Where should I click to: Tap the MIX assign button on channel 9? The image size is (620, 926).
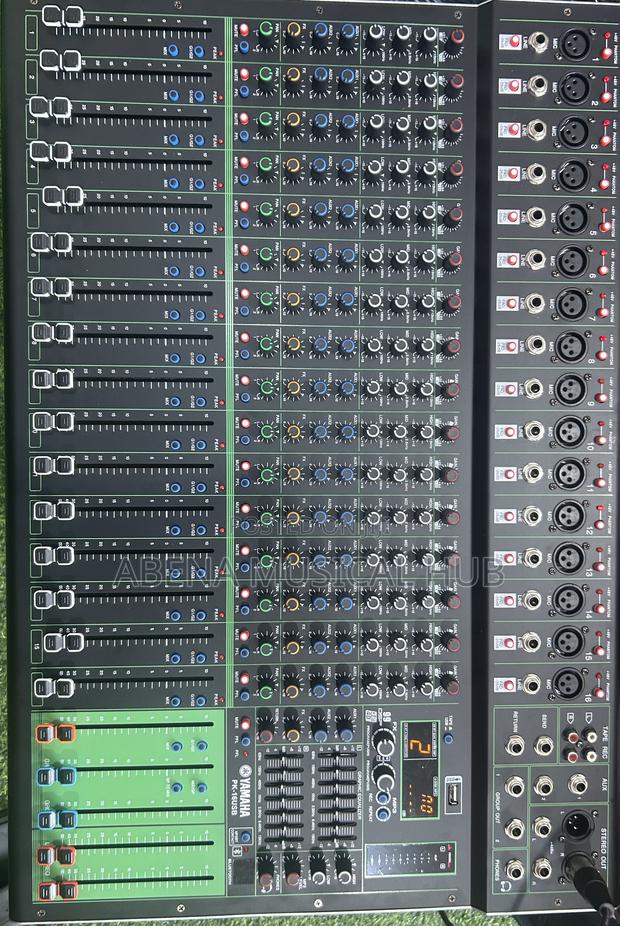coord(175,402)
